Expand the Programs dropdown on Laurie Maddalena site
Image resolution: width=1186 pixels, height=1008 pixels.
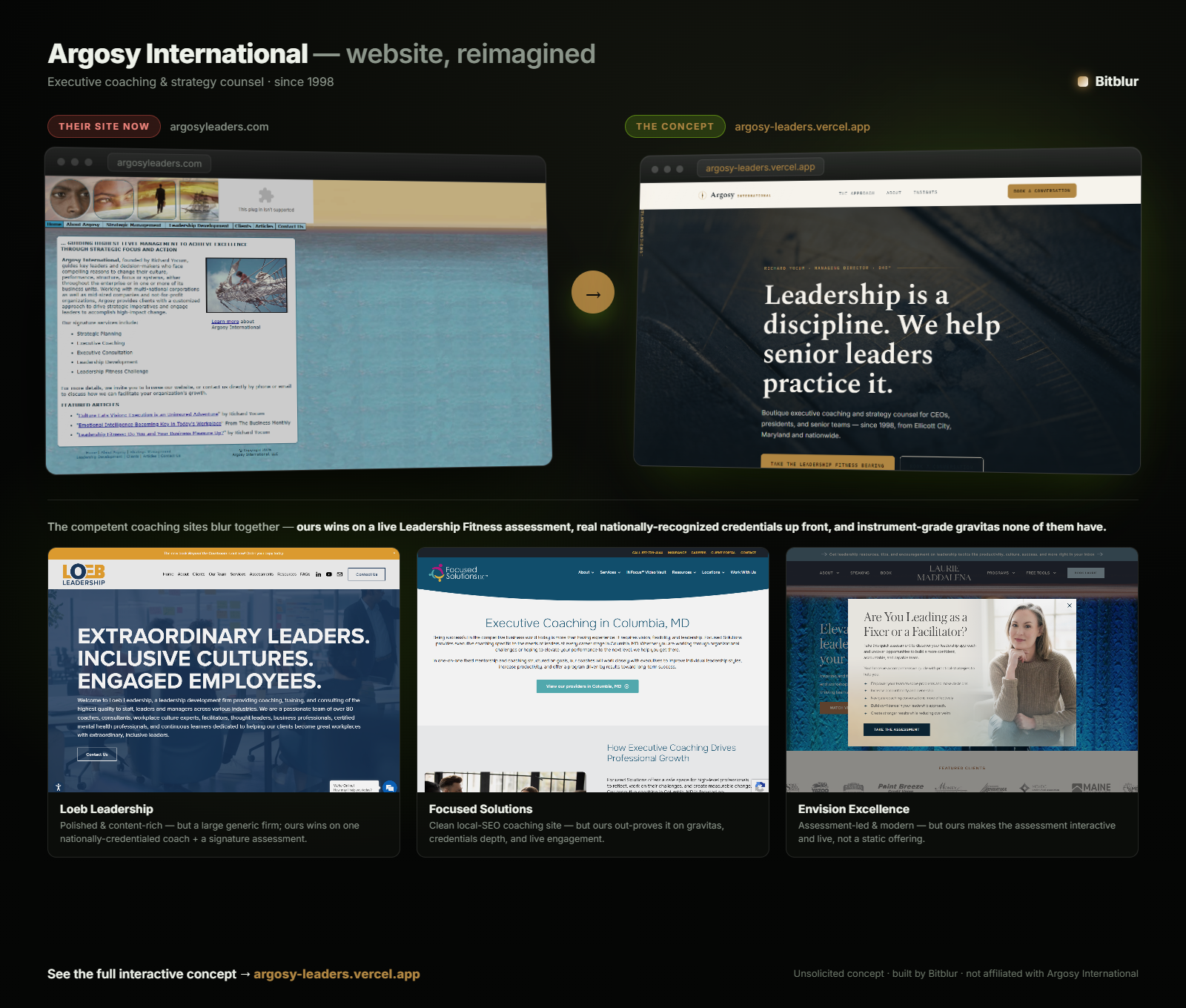point(1000,573)
